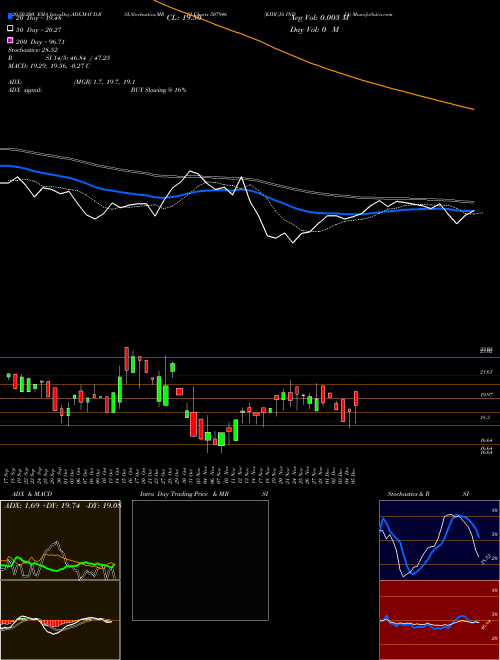Click the 'Stochastics: 28.52' readout
This screenshot has height=660, width=500.
point(33,50)
